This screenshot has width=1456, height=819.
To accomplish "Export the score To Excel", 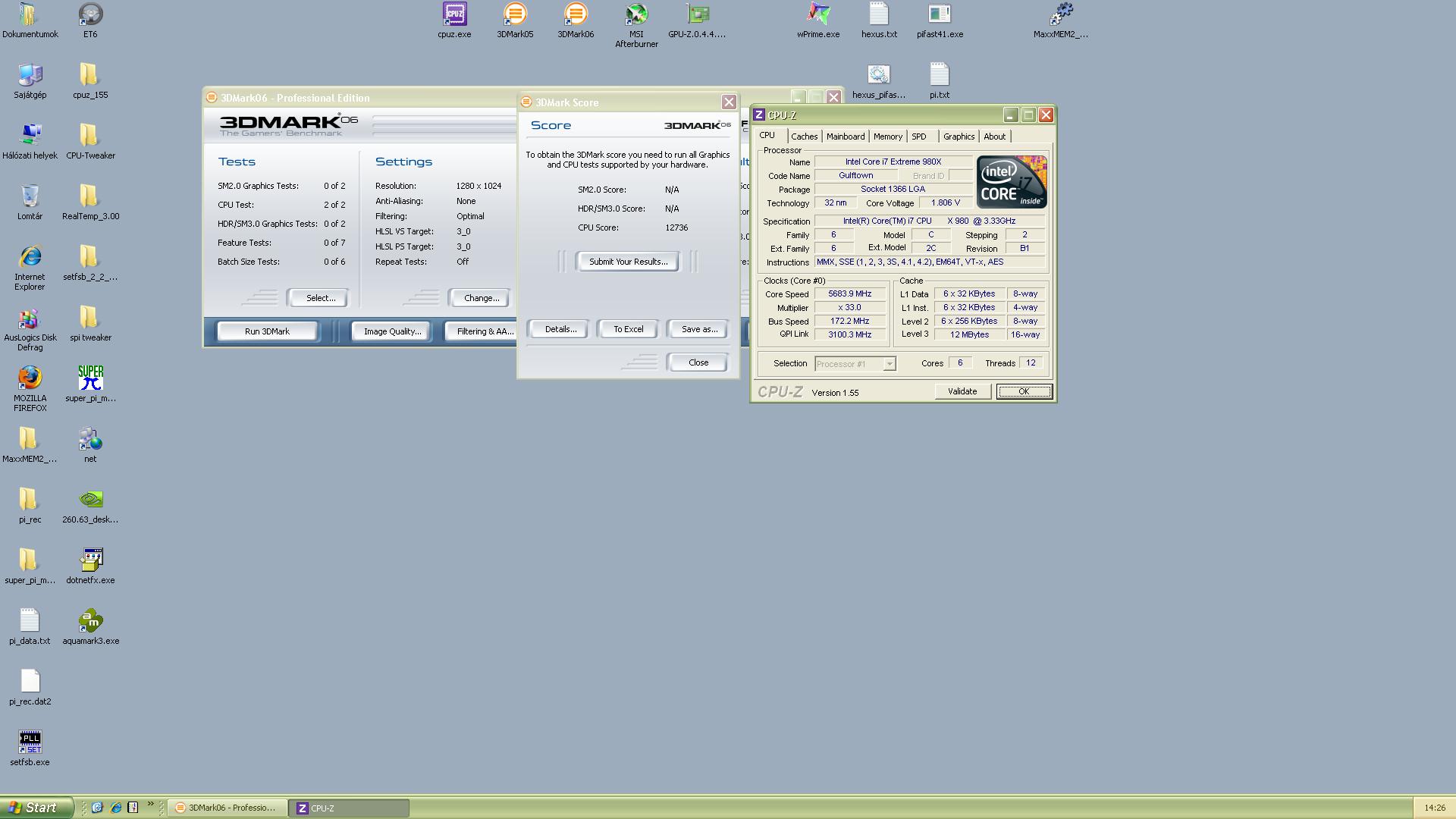I will 628,329.
